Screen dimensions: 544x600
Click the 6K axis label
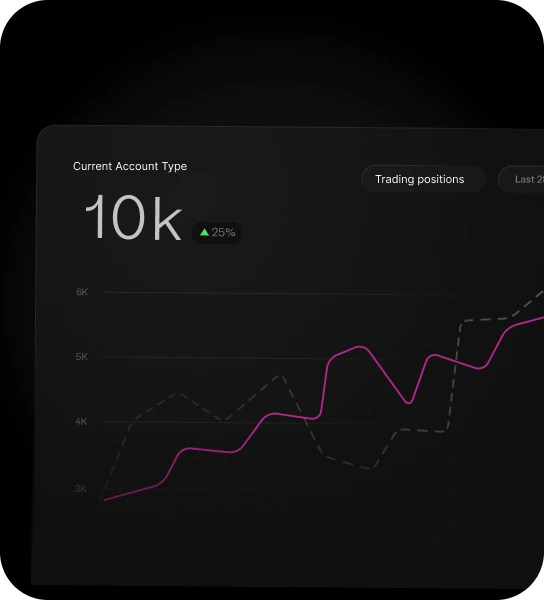82,292
